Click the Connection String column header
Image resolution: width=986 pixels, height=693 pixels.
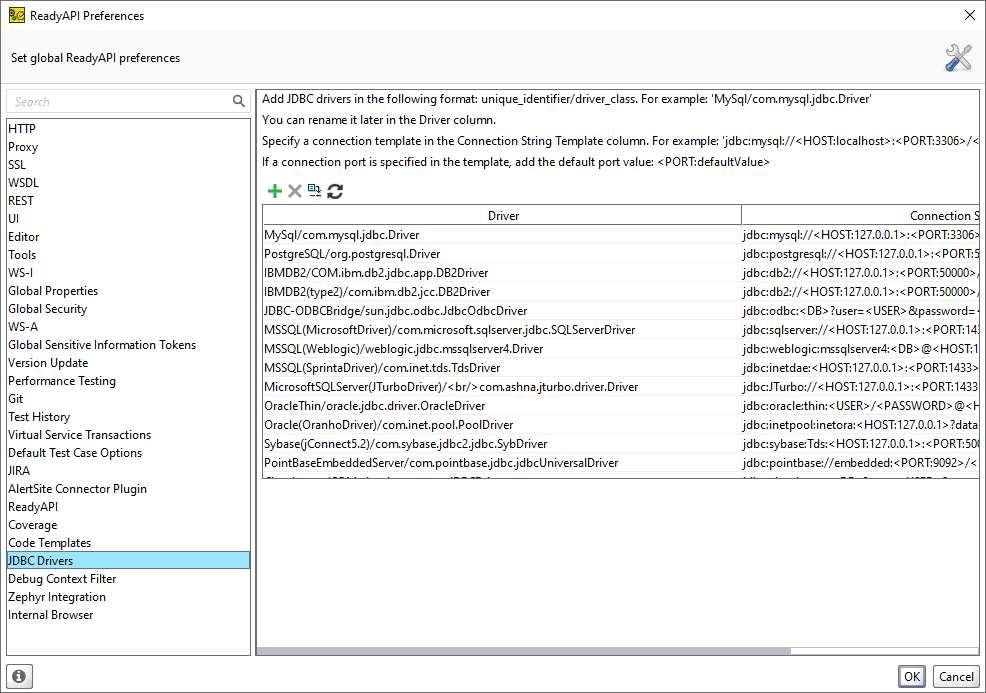click(860, 216)
